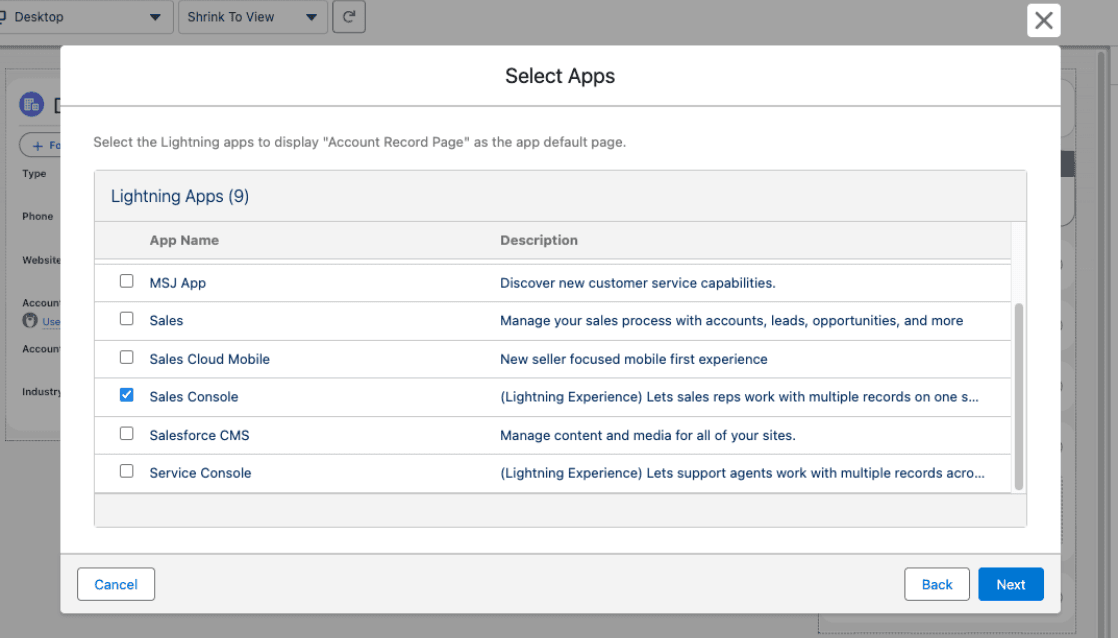This screenshot has height=638, width=1118.
Task: Click the Account building icon behind dialog
Action: pyautogui.click(x=31, y=105)
